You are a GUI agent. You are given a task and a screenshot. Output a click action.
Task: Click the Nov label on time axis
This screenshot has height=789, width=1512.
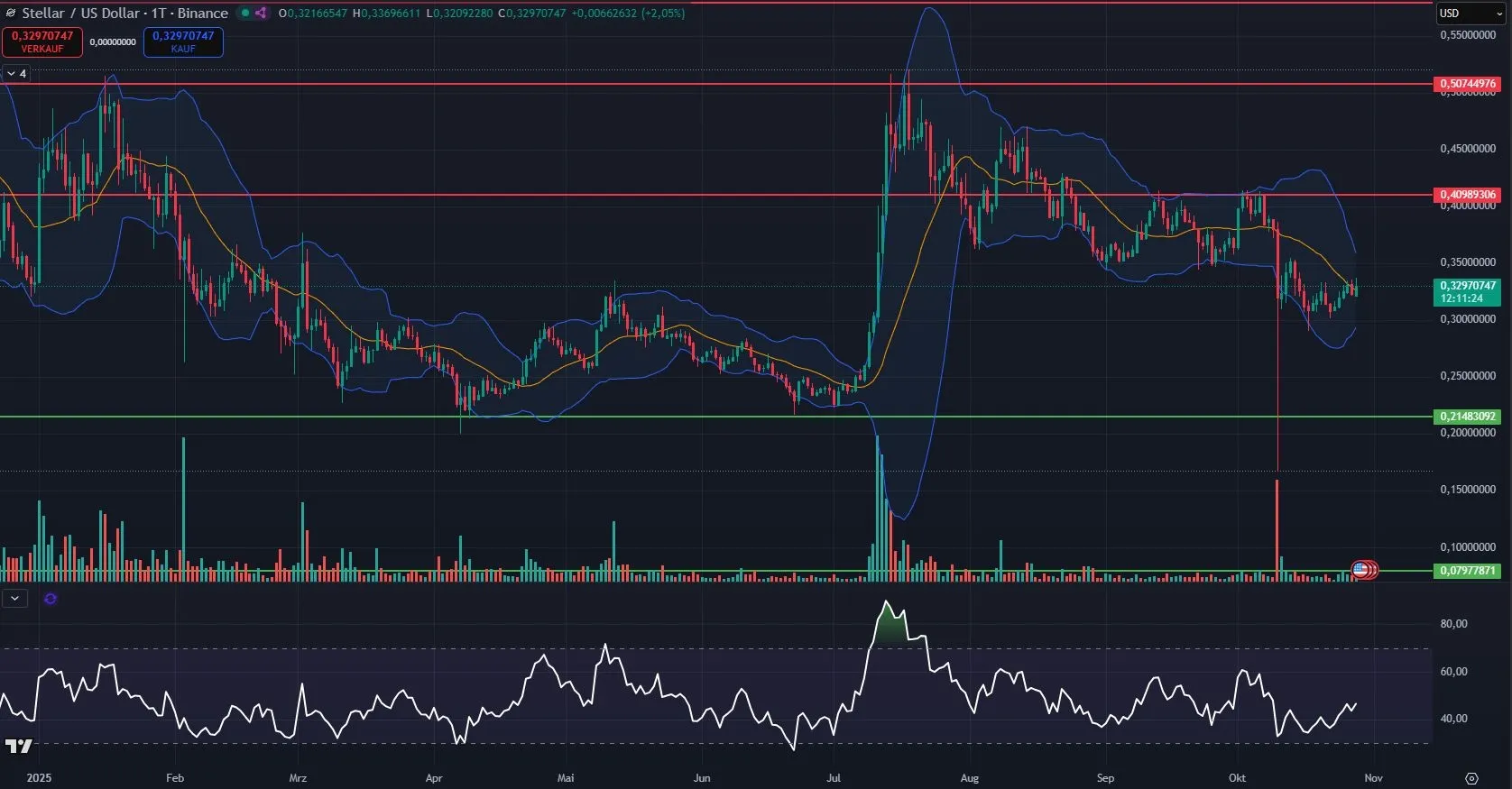click(x=1373, y=778)
